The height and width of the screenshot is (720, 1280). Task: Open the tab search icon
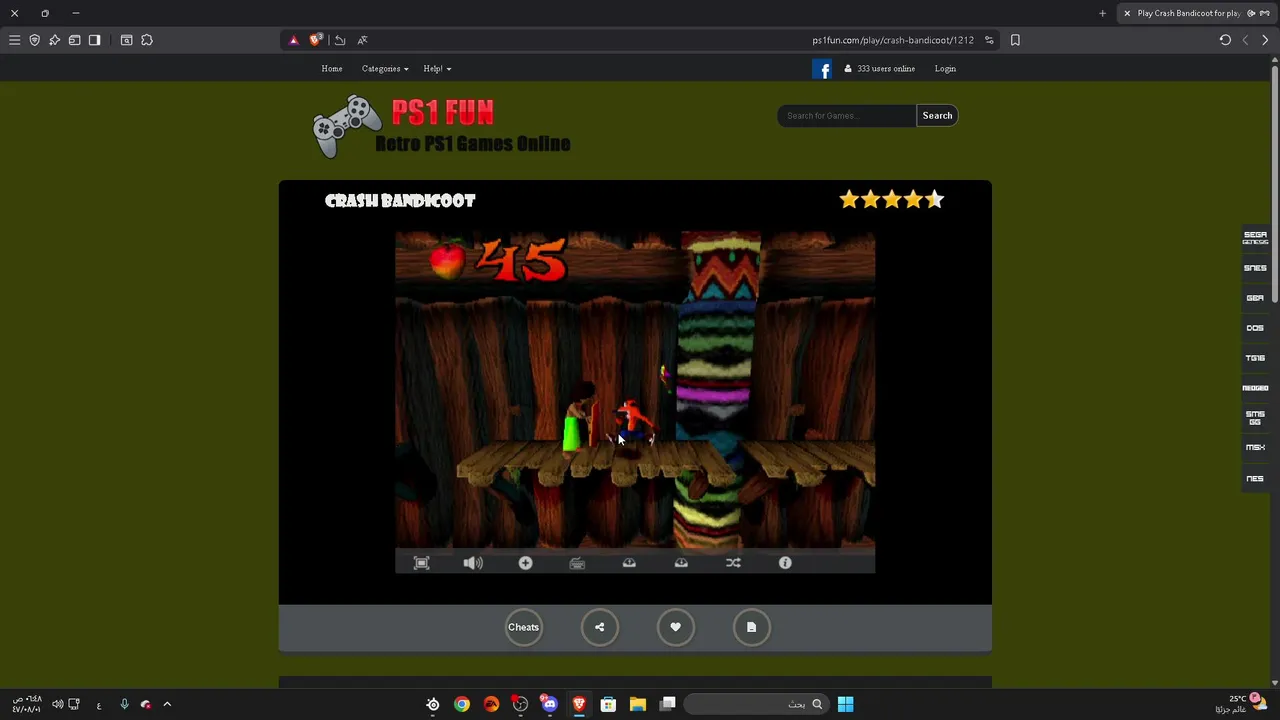point(126,40)
